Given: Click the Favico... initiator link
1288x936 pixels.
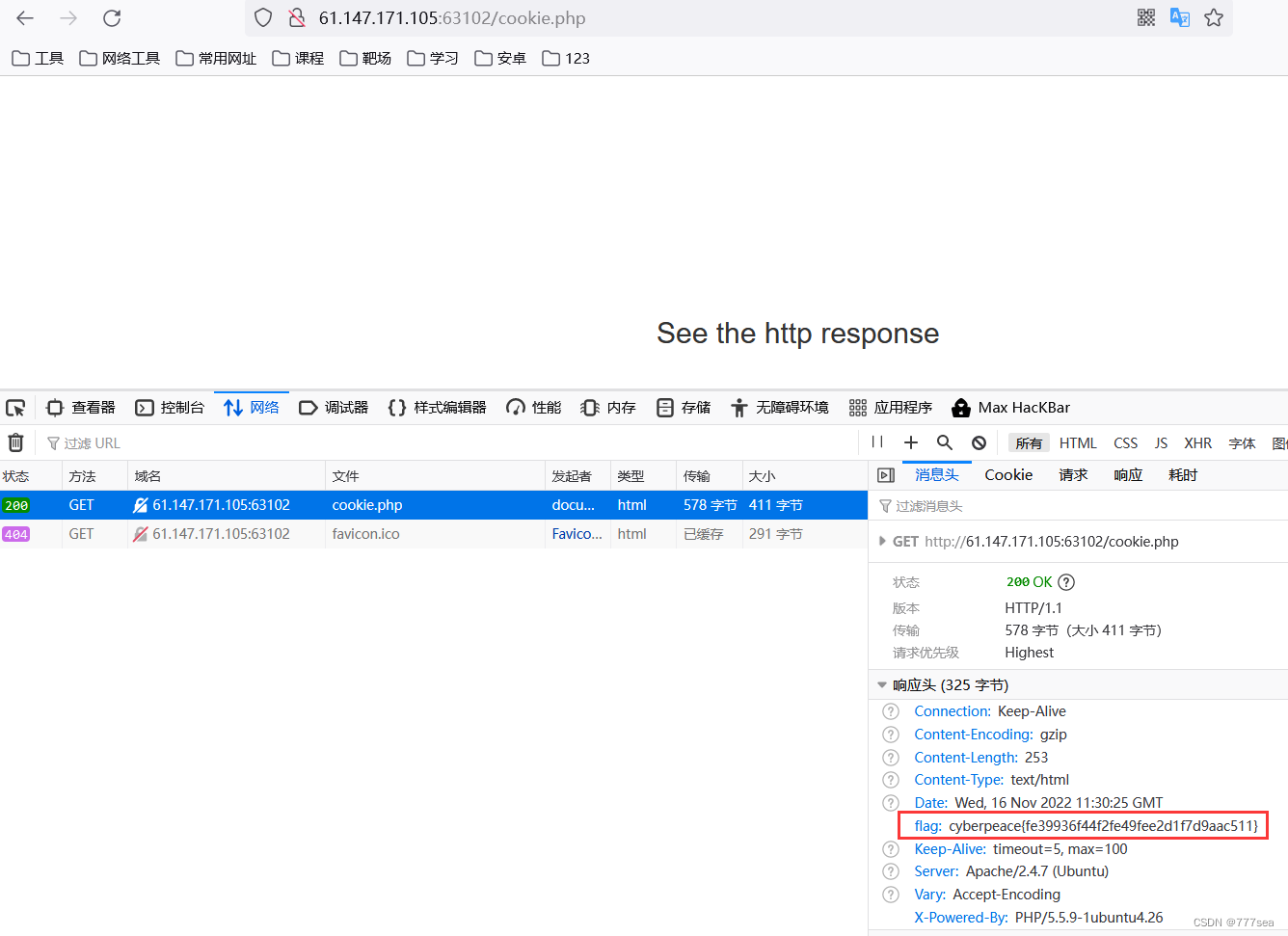Looking at the screenshot, I should click(x=577, y=534).
